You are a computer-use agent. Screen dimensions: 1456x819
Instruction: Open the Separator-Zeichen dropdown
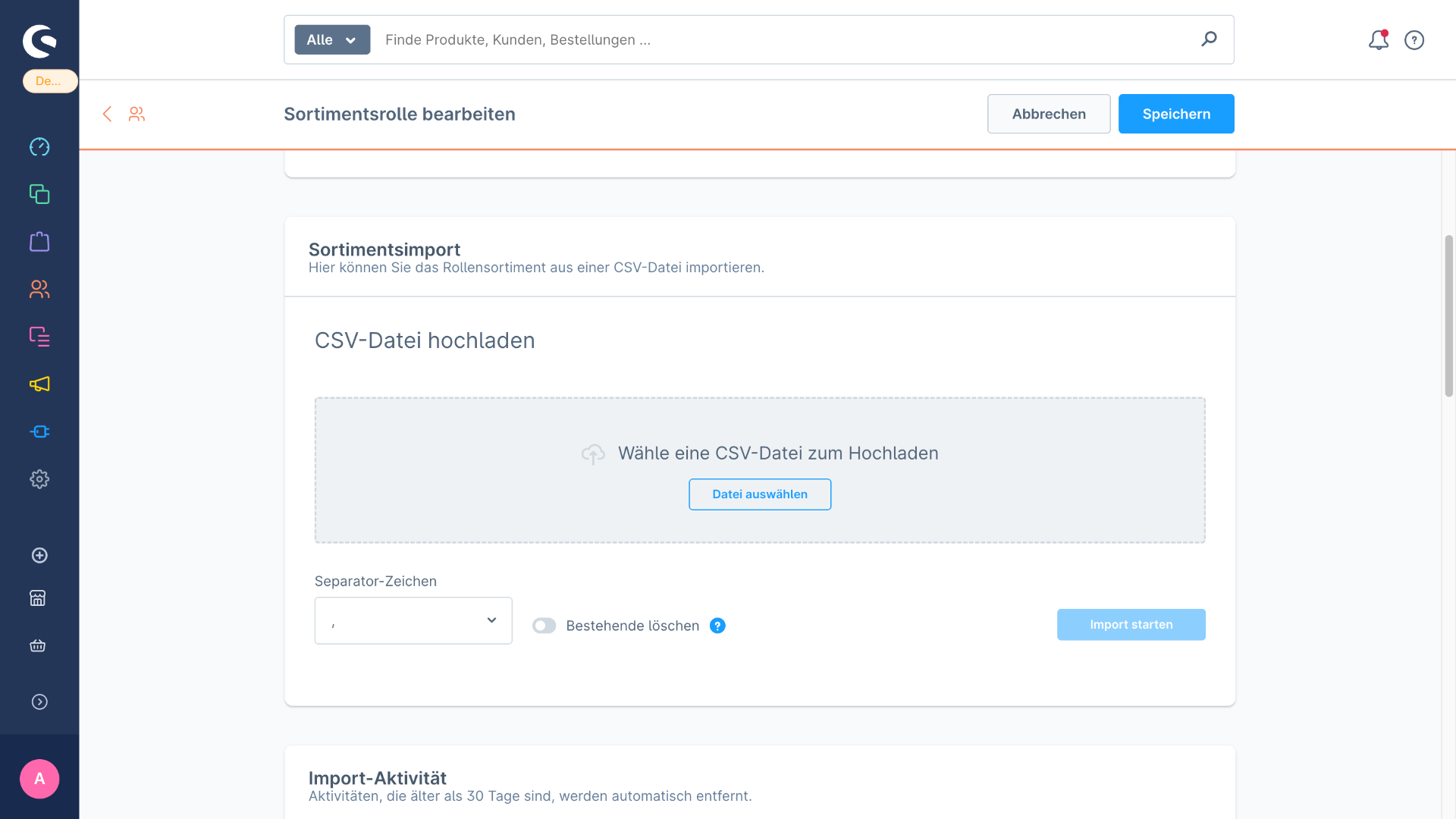[413, 620]
